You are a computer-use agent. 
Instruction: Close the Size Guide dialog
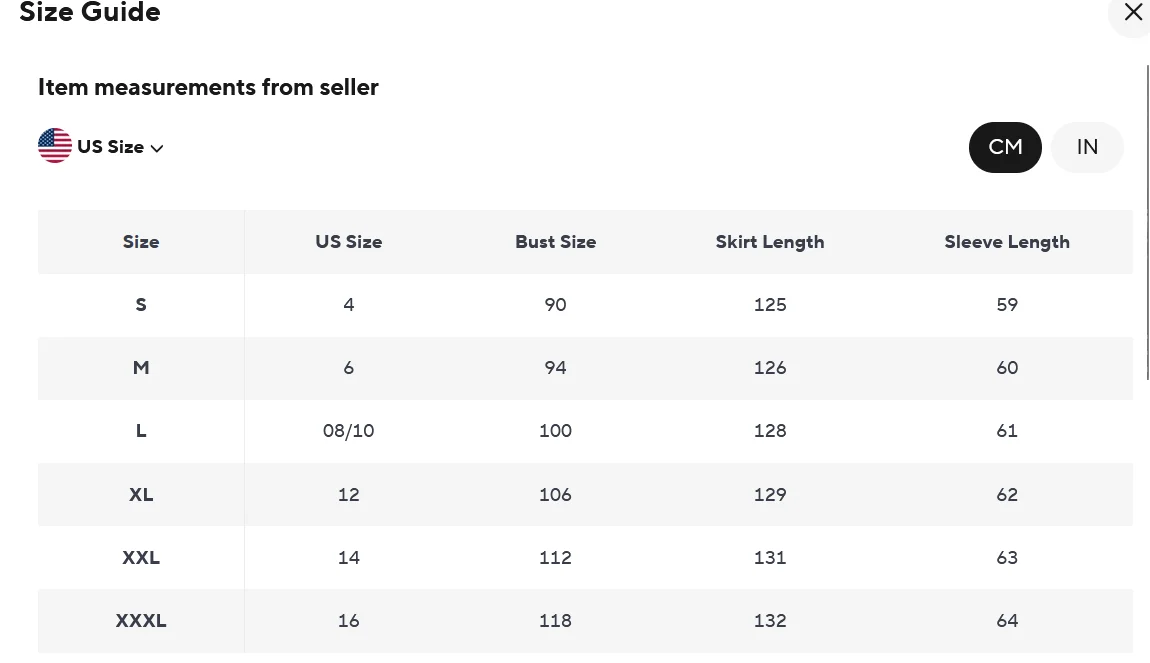click(1132, 13)
